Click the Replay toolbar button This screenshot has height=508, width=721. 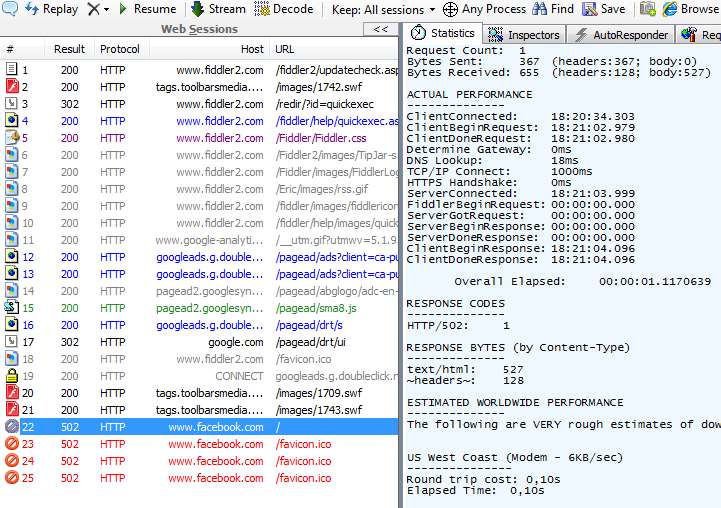(51, 9)
